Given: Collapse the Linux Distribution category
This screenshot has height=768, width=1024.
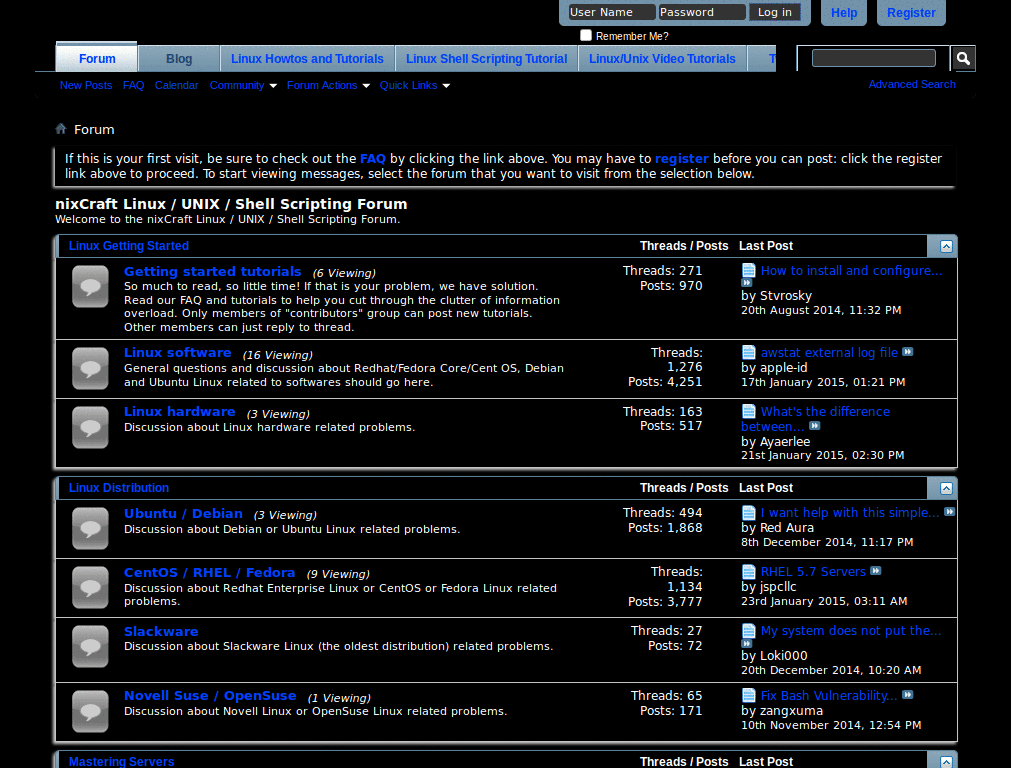Looking at the screenshot, I should pyautogui.click(x=946, y=488).
